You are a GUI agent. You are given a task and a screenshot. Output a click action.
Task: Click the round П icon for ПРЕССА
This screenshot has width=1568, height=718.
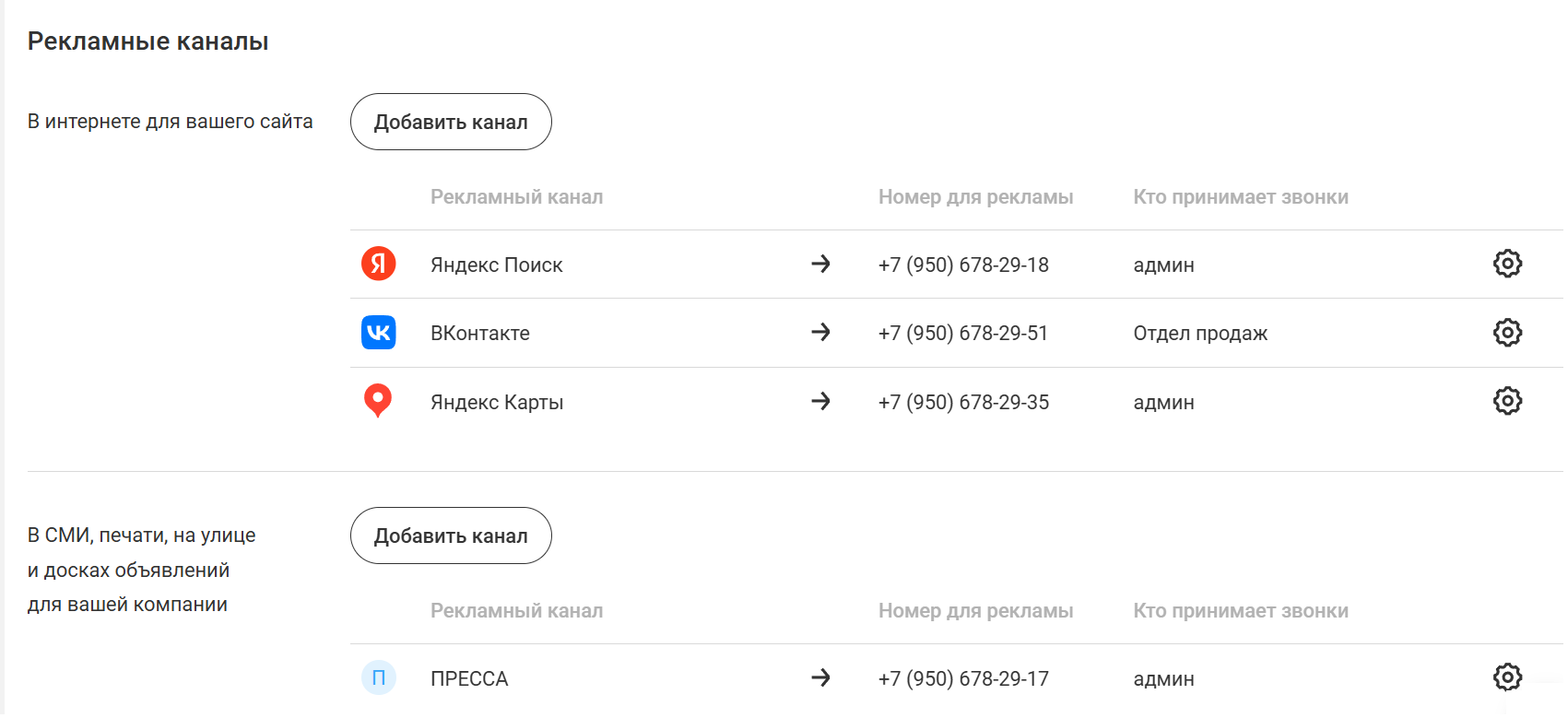coord(378,678)
